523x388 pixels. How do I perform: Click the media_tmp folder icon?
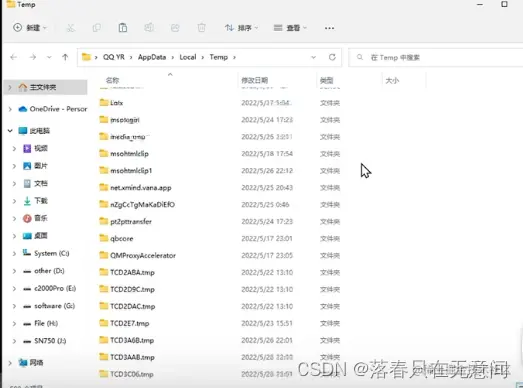[x=104, y=136]
